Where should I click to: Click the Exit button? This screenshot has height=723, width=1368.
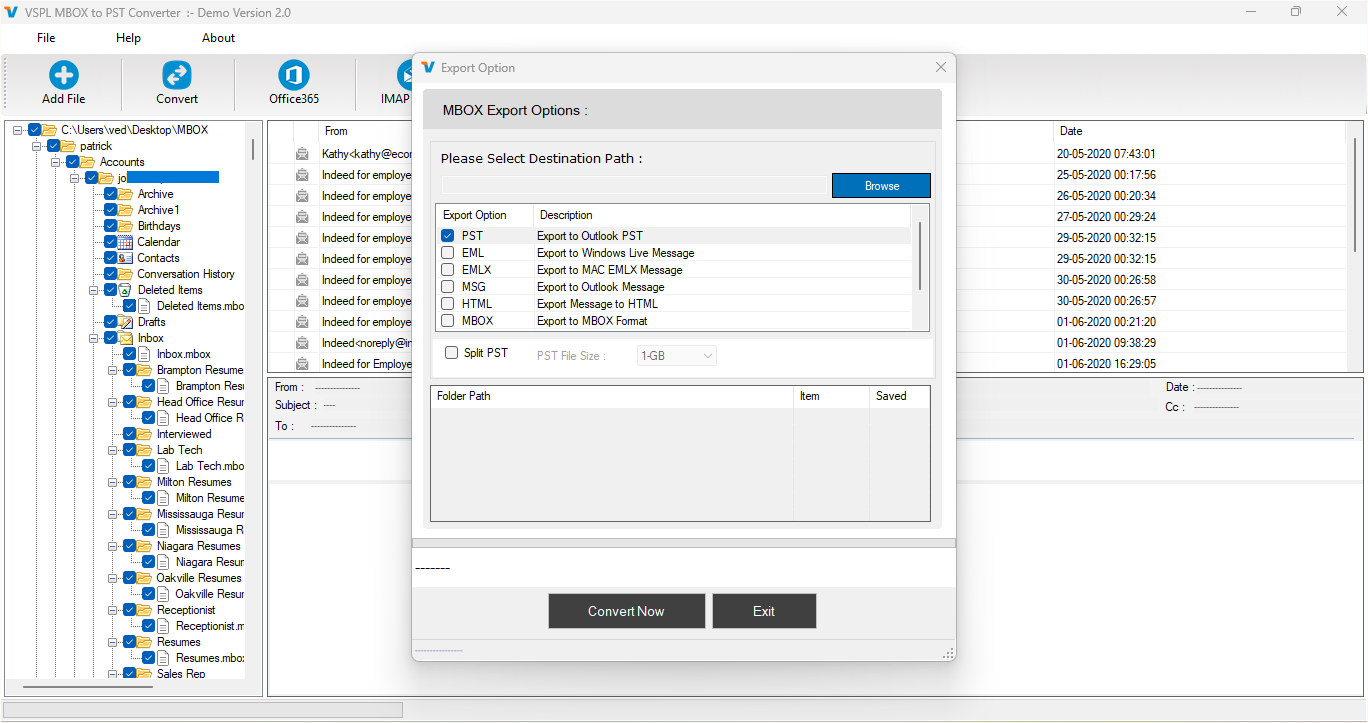click(764, 611)
